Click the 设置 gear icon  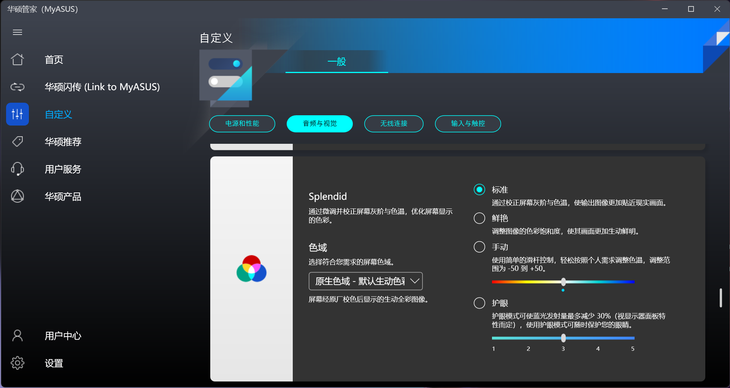(x=17, y=363)
